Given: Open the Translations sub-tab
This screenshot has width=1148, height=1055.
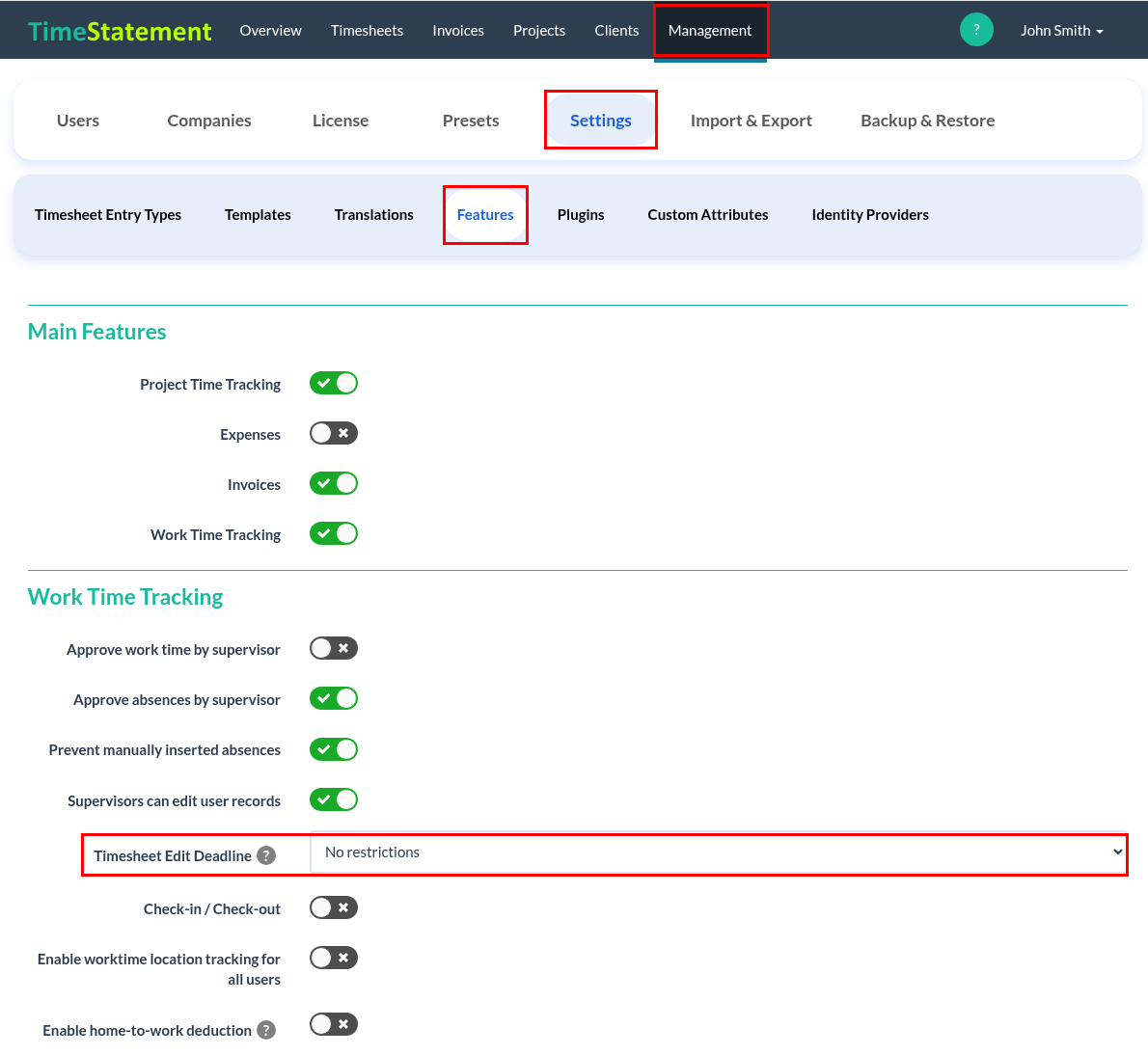Looking at the screenshot, I should [x=374, y=214].
